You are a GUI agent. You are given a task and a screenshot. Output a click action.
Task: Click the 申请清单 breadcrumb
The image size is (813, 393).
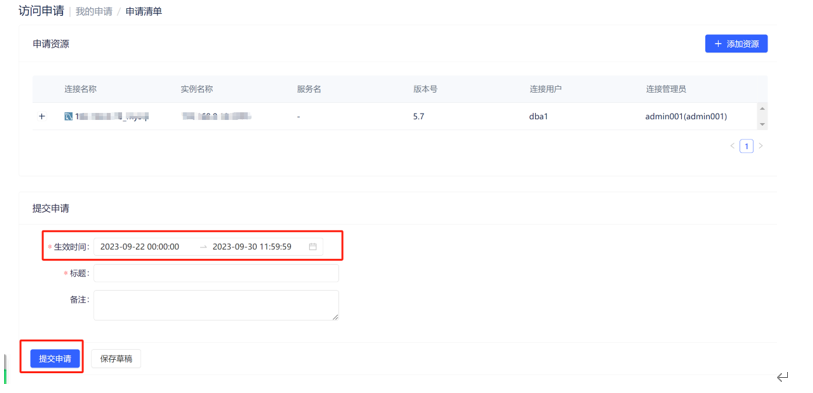pos(144,11)
